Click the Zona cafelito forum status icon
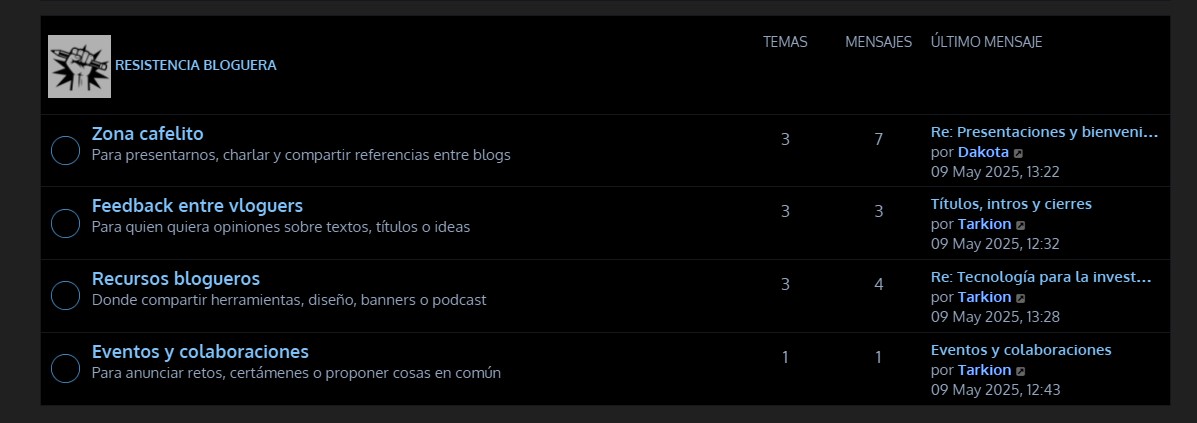This screenshot has height=423, width=1197. pyautogui.click(x=65, y=150)
